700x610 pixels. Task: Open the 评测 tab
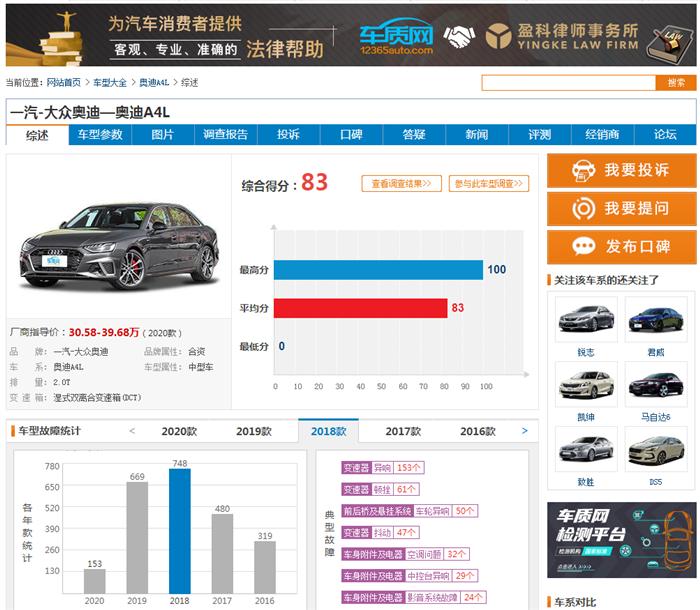click(540, 135)
